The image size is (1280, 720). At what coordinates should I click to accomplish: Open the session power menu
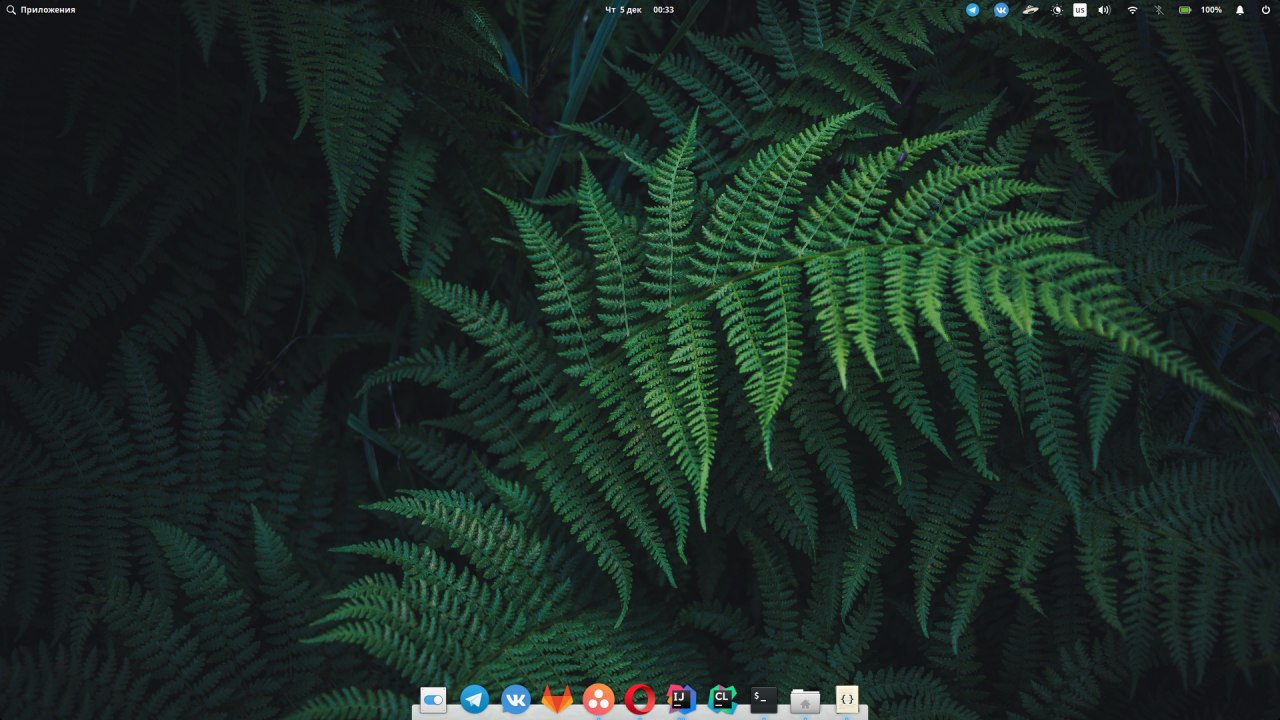pos(1266,10)
